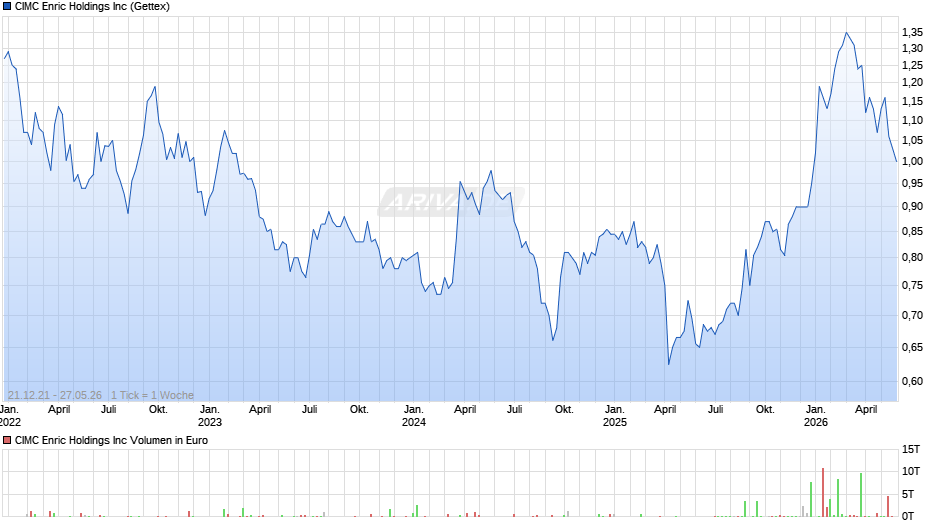Click the 1,10 price axis label
940x526 pixels.
(x=912, y=121)
